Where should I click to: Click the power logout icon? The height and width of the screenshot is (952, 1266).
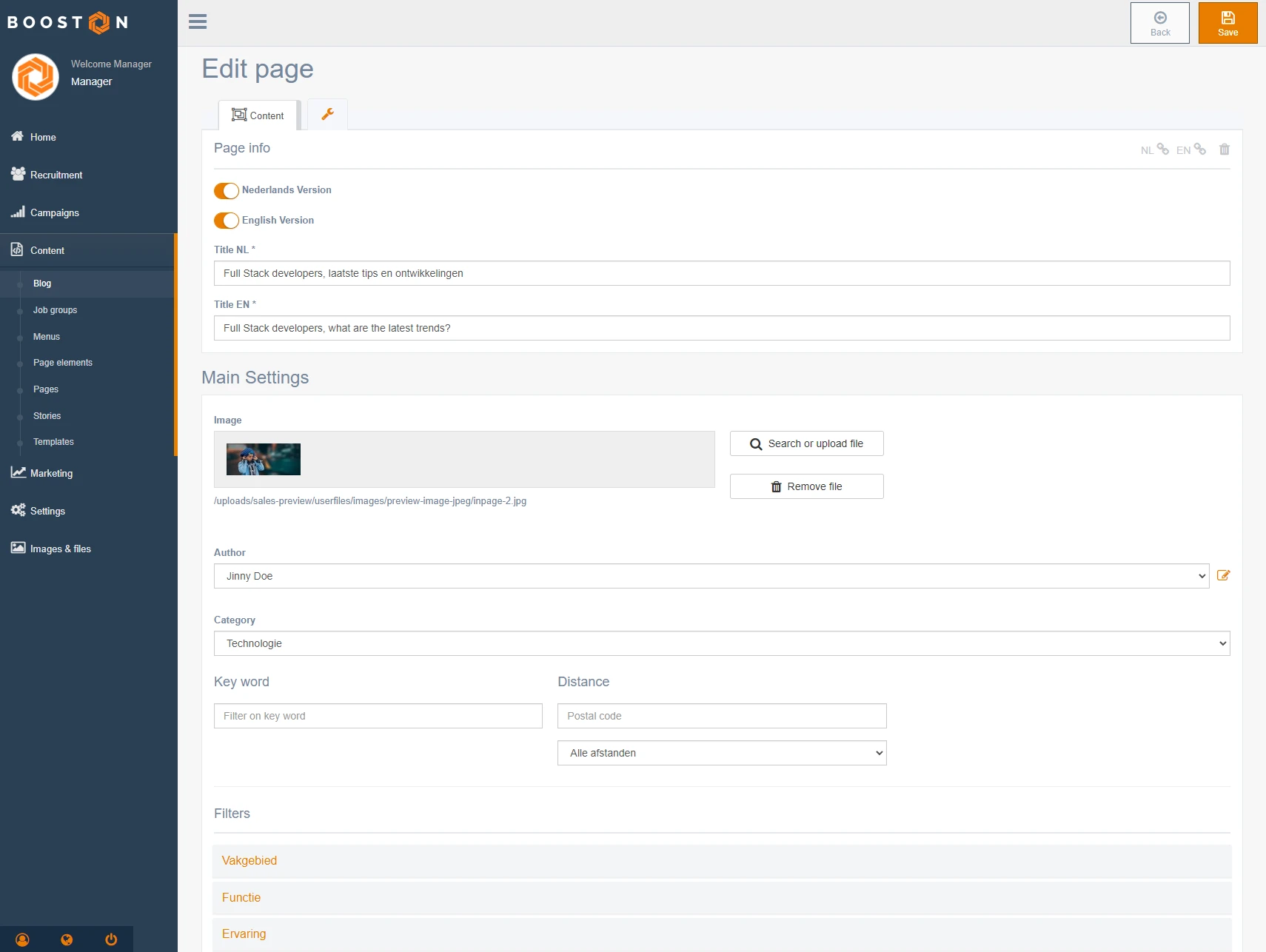tap(111, 939)
